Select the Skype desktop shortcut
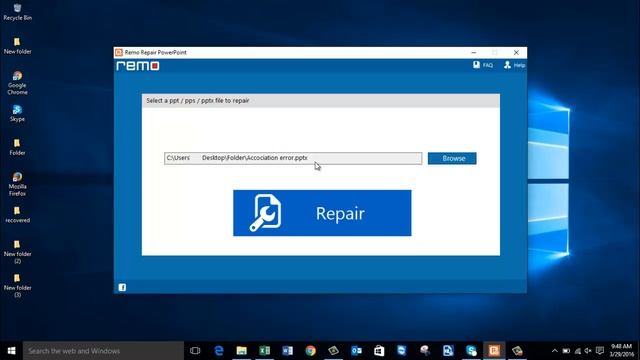640x360 pixels. tap(17, 113)
